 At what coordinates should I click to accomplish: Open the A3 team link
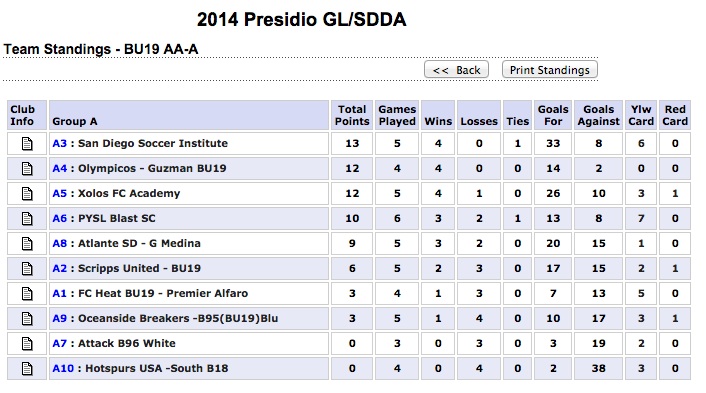(x=59, y=144)
